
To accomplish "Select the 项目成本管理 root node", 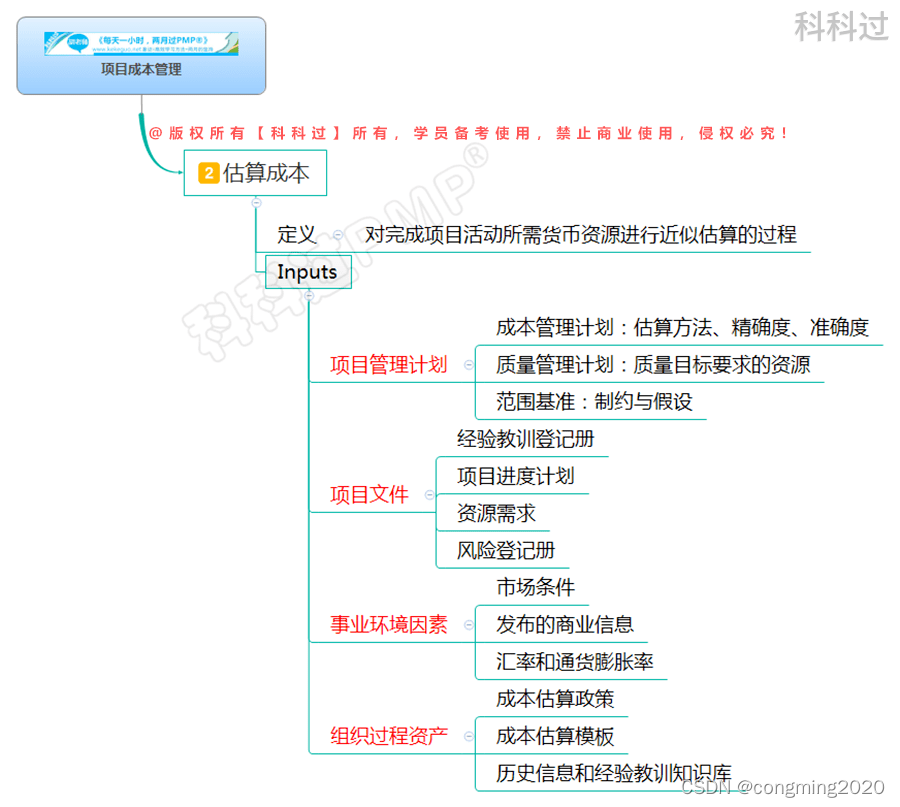I will point(140,70).
